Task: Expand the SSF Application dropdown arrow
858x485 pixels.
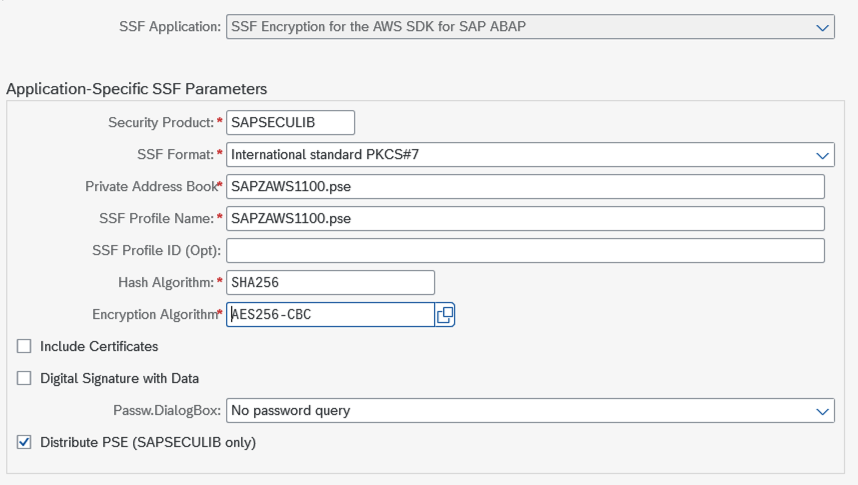Action: [822, 27]
